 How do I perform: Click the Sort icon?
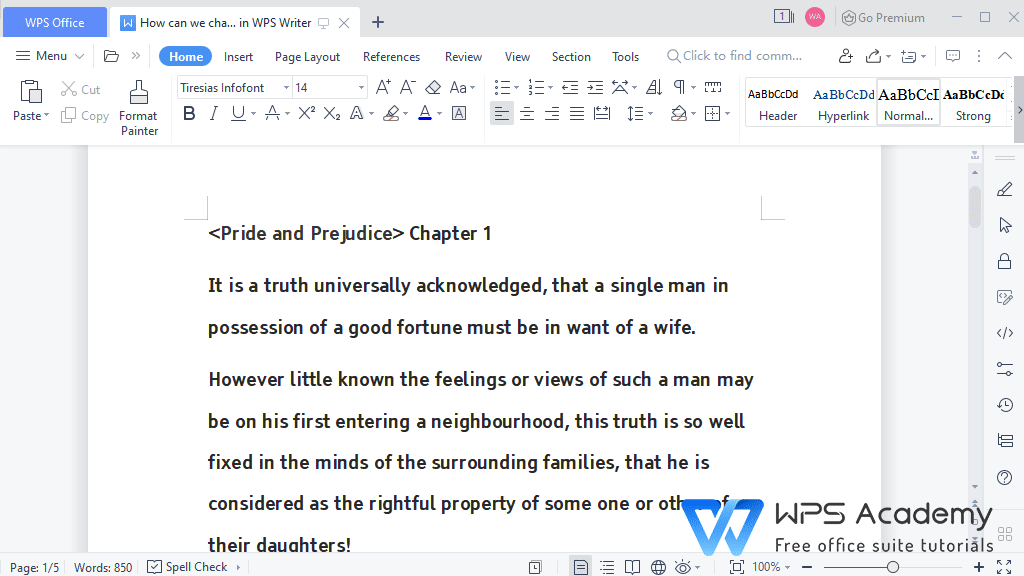(x=654, y=87)
